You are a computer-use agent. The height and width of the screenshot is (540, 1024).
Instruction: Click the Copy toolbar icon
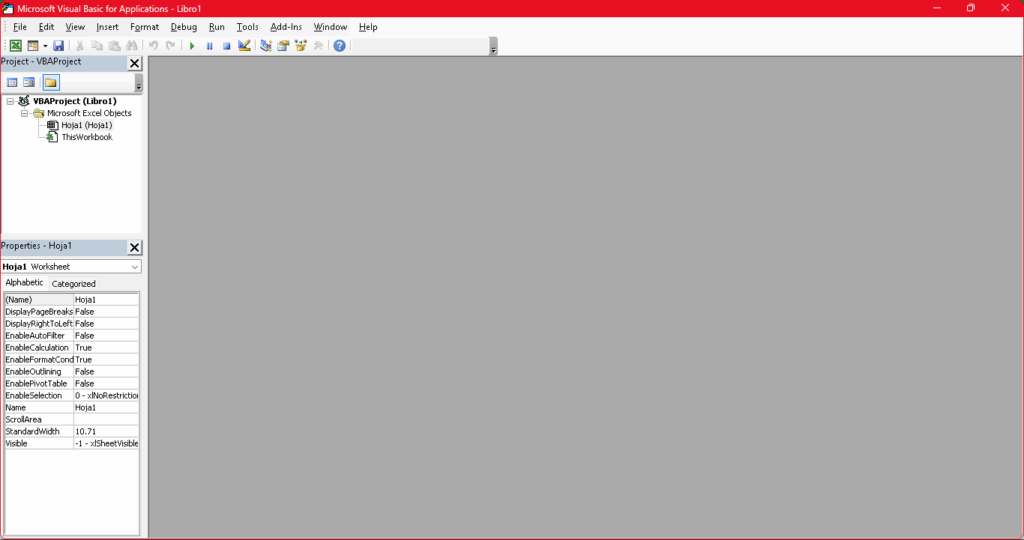[97, 46]
